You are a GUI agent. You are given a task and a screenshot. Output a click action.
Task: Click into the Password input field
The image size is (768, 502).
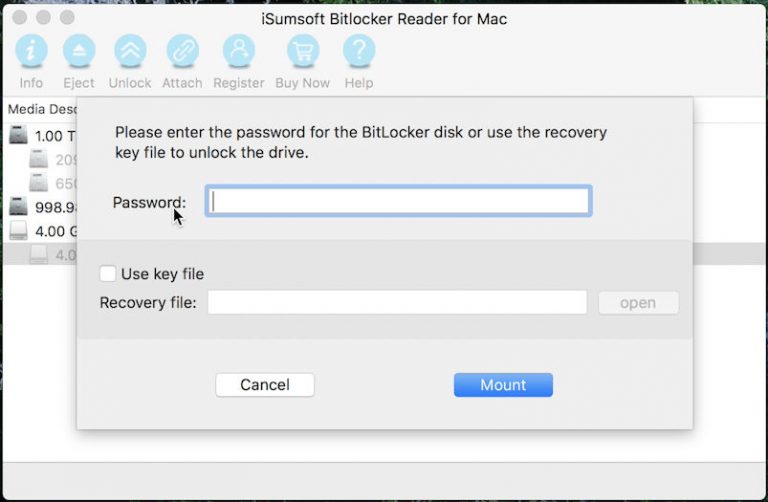pyautogui.click(x=398, y=202)
